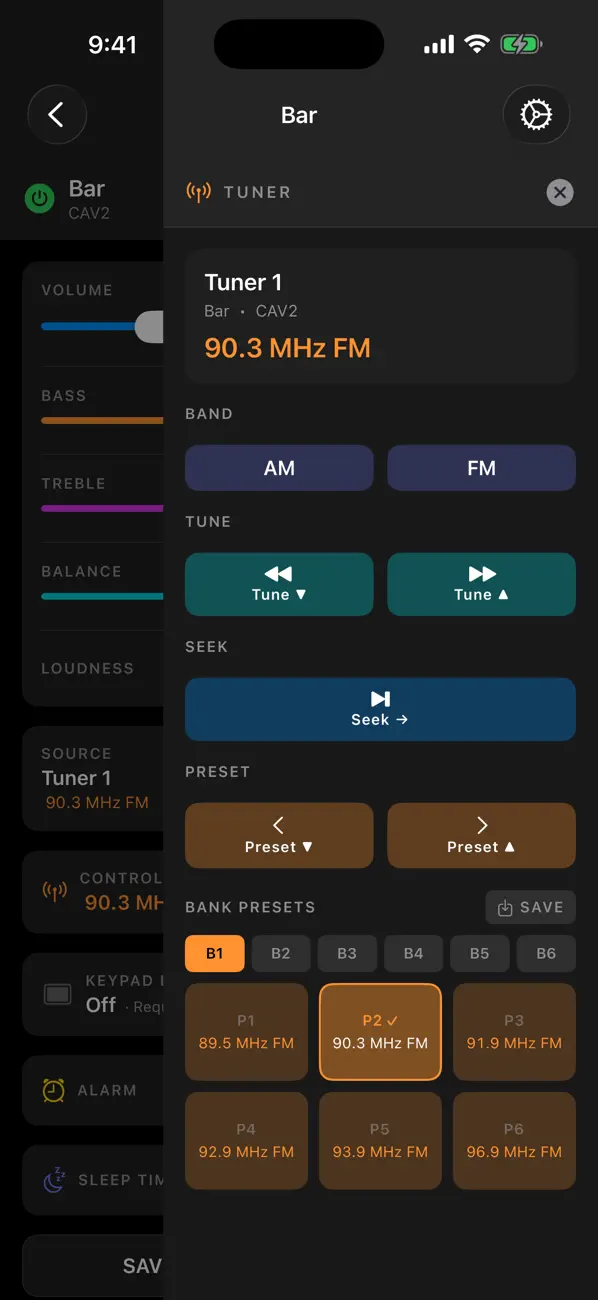Adjust the Volume slider handle
The height and width of the screenshot is (1300, 598).
[x=150, y=327]
